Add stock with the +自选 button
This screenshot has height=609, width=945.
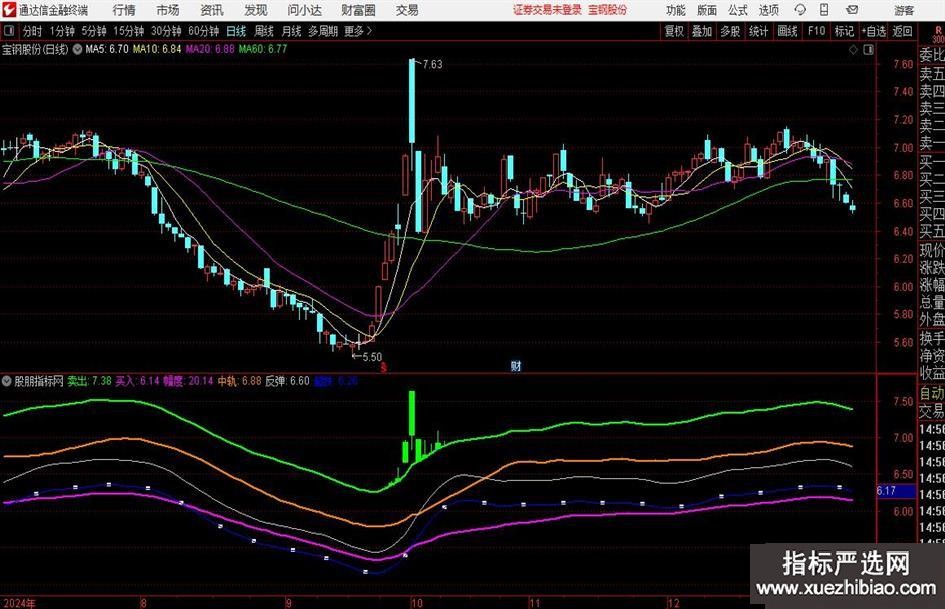click(873, 31)
